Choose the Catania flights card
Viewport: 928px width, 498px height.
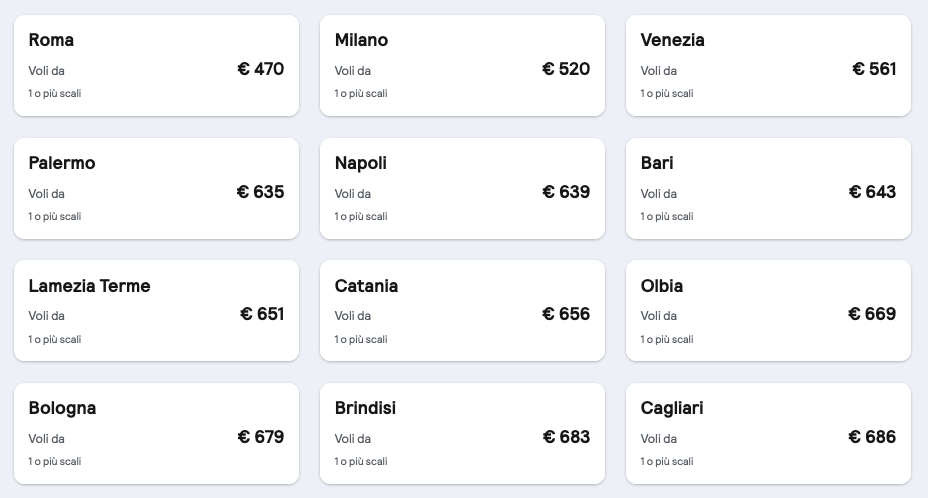coord(462,311)
